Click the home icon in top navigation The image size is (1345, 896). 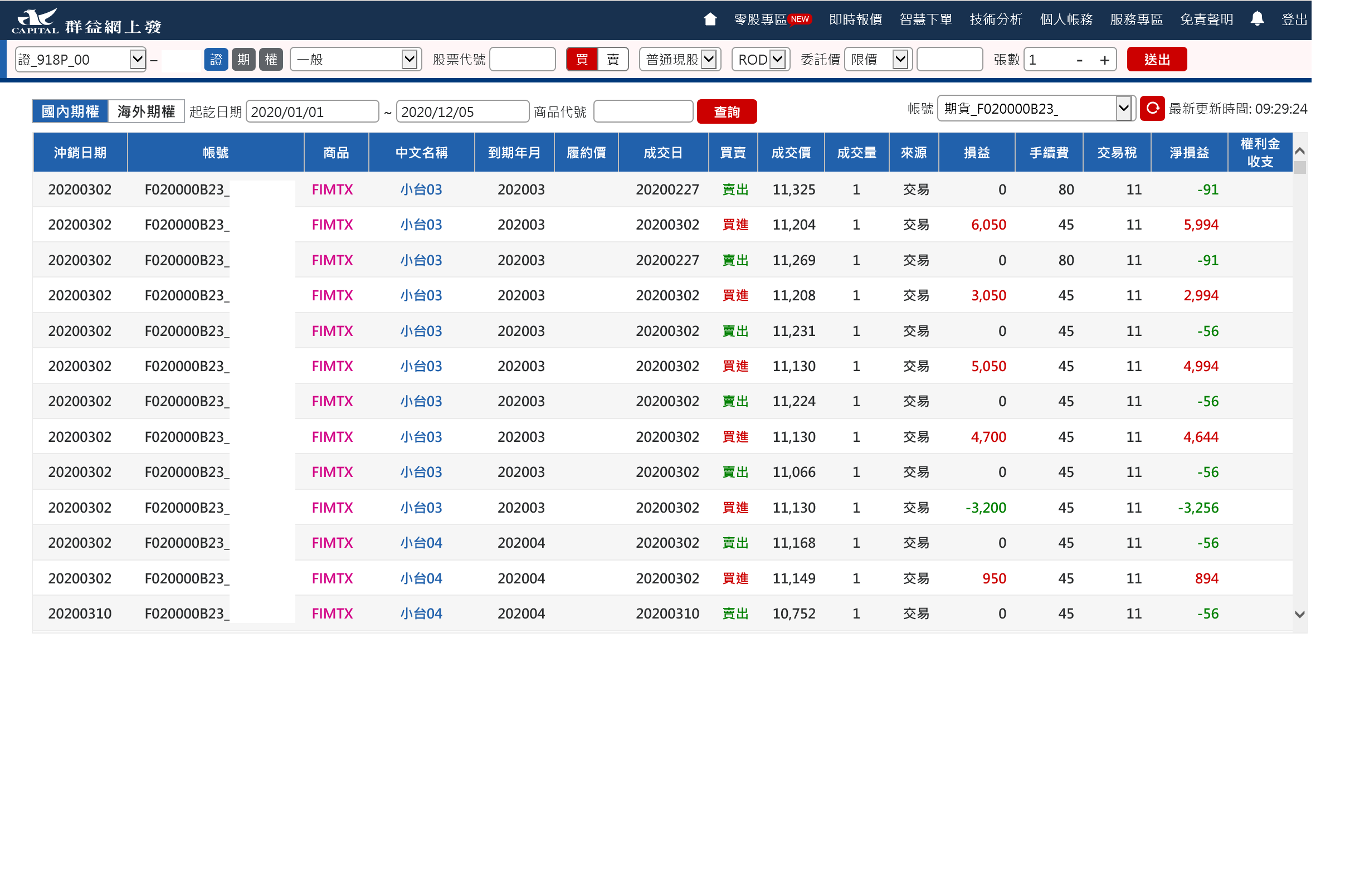710,19
